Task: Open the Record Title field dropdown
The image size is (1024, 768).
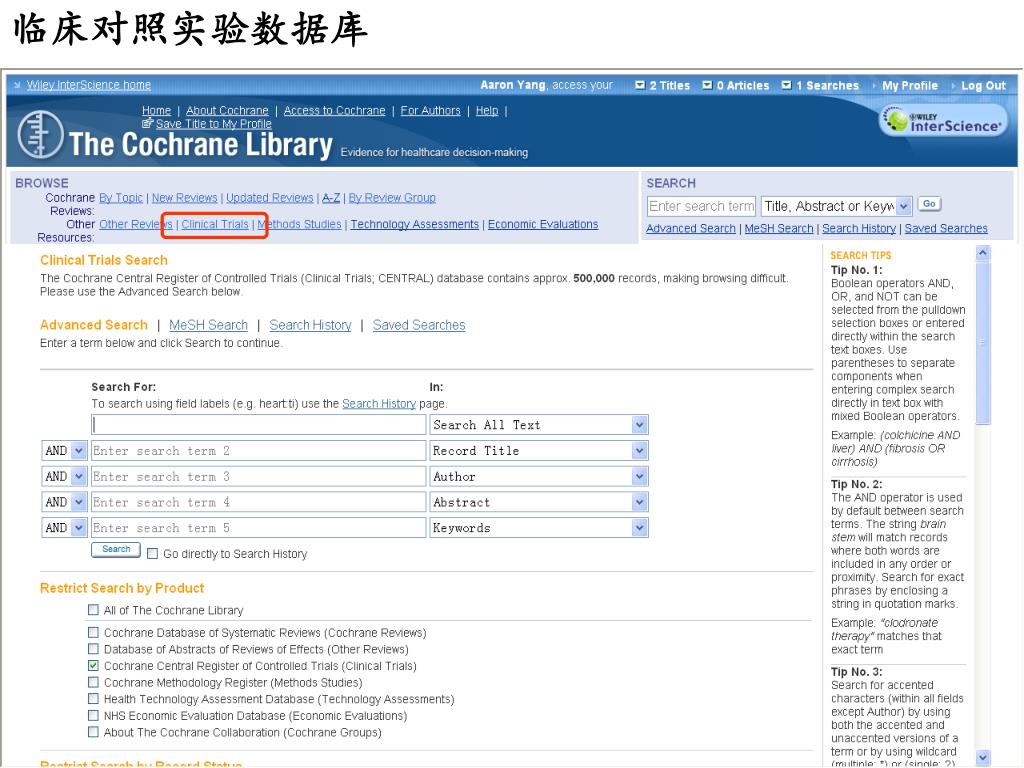Action: coord(639,451)
